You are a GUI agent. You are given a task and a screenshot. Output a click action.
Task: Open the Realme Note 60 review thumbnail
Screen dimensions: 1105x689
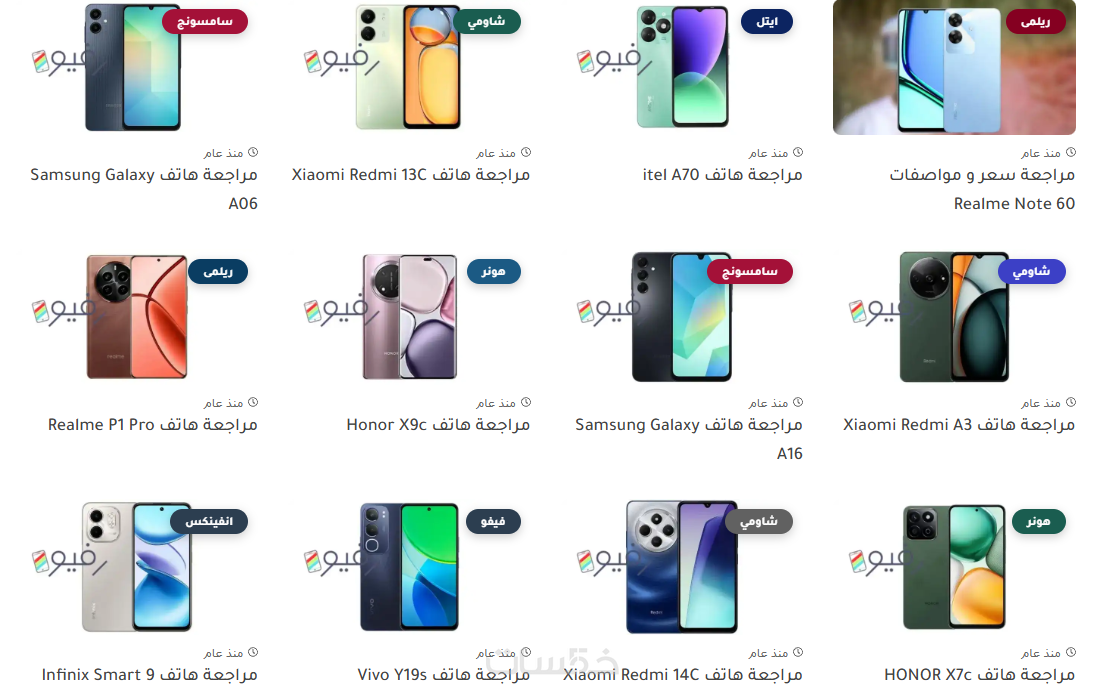[954, 68]
